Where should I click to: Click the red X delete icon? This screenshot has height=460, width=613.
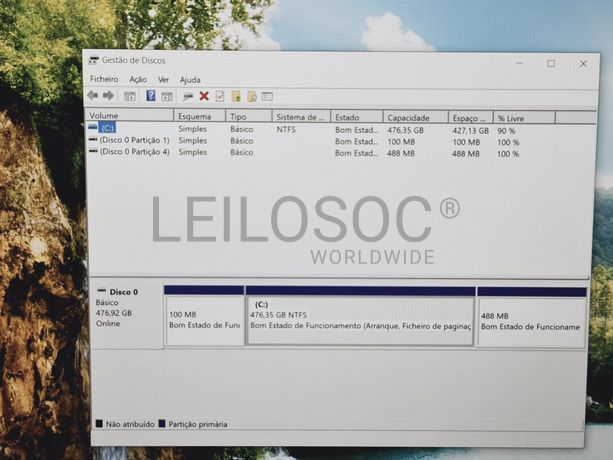tap(204, 96)
